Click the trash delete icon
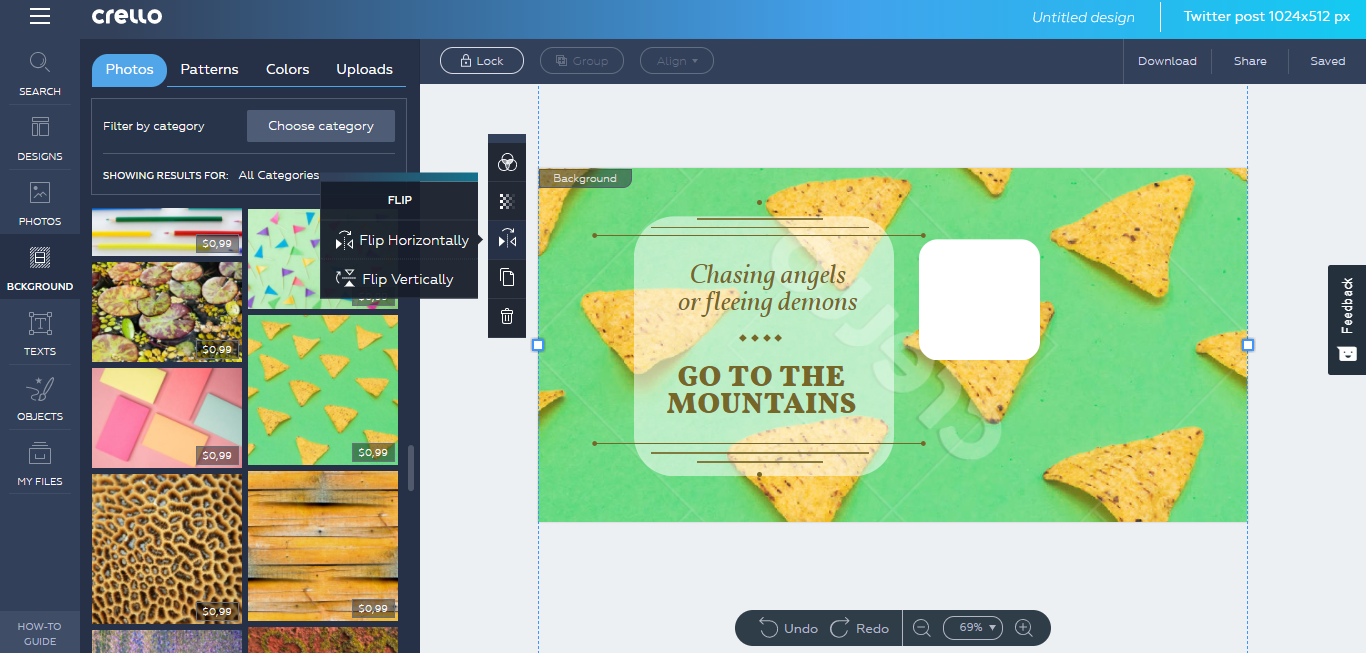Image resolution: width=1366 pixels, height=653 pixels. point(507,316)
